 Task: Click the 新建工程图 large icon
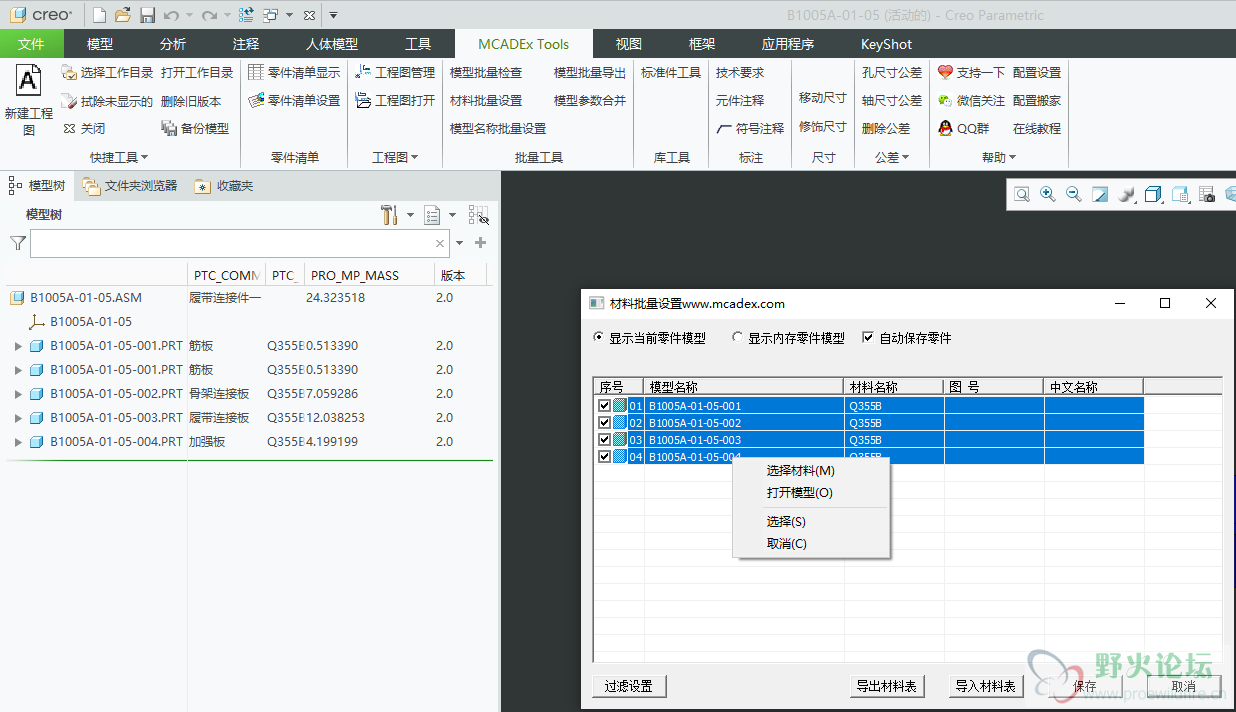coord(29,100)
